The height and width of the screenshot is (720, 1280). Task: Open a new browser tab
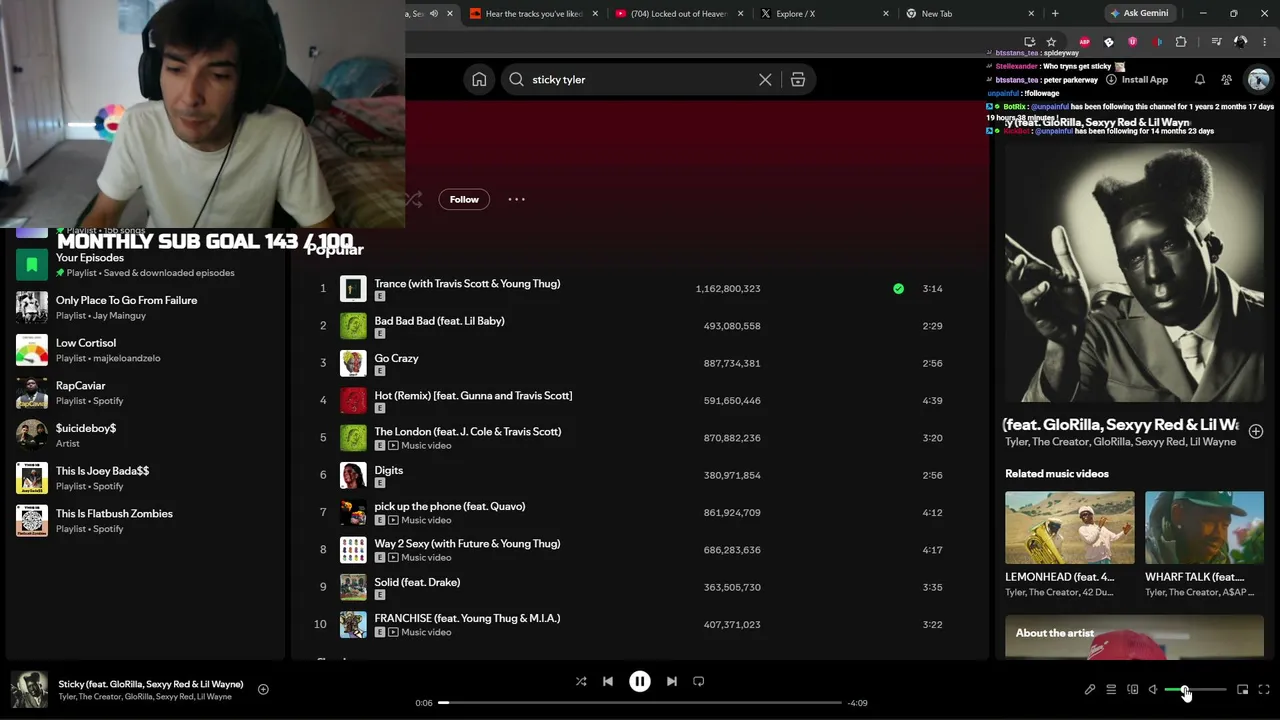1055,14
